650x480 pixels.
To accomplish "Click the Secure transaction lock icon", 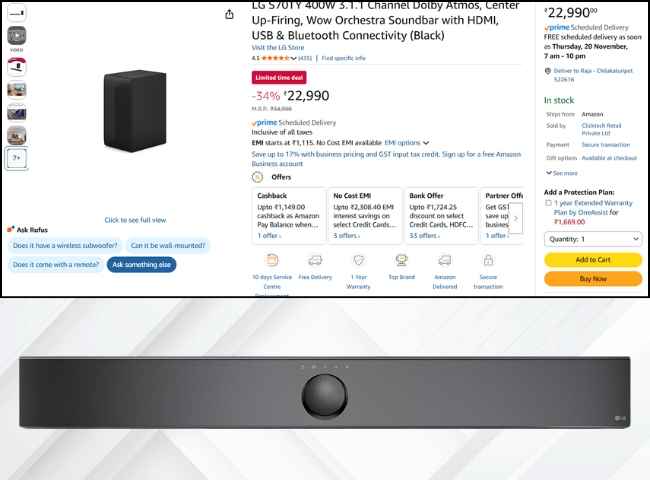I will click(488, 260).
